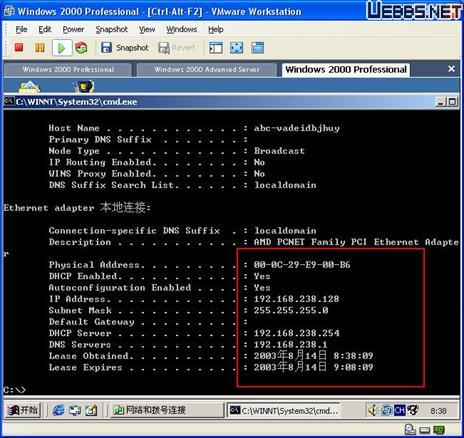This screenshot has width=464, height=438.
Task: Open the Help menu
Action: (x=216, y=30)
